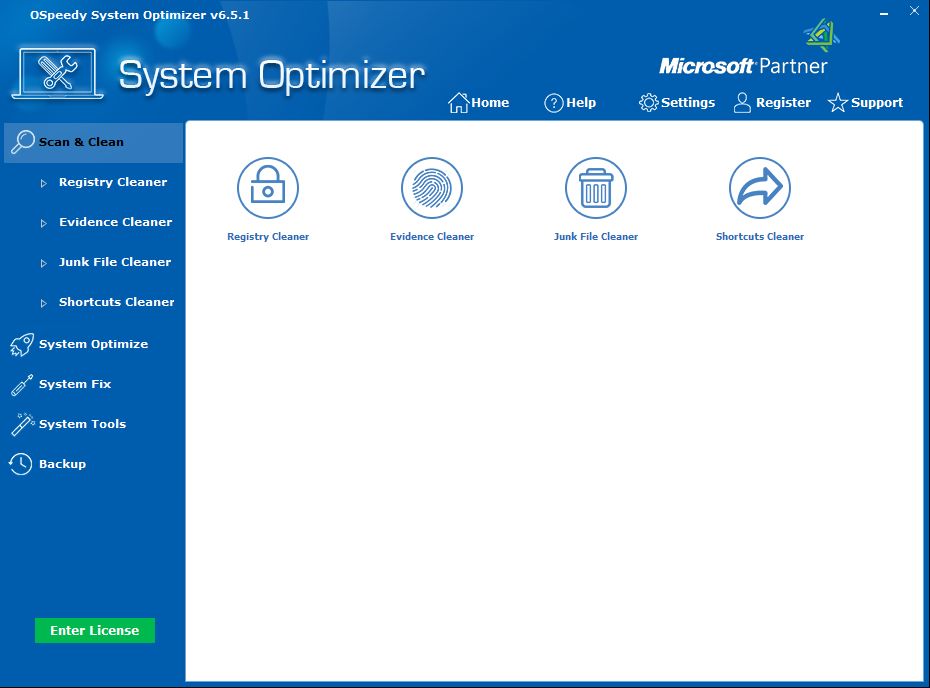
Task: Minimize the OSpeedy window
Action: coord(884,14)
